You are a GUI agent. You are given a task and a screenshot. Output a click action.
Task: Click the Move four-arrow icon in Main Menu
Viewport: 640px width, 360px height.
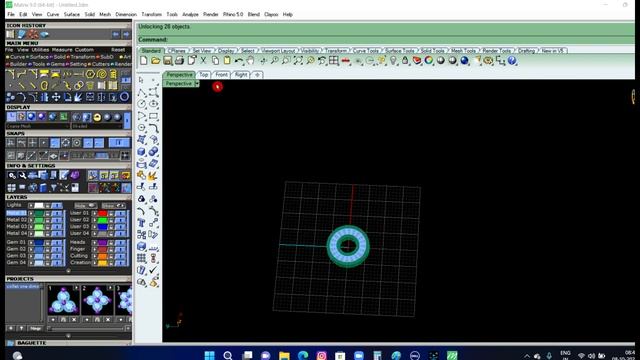click(56, 97)
